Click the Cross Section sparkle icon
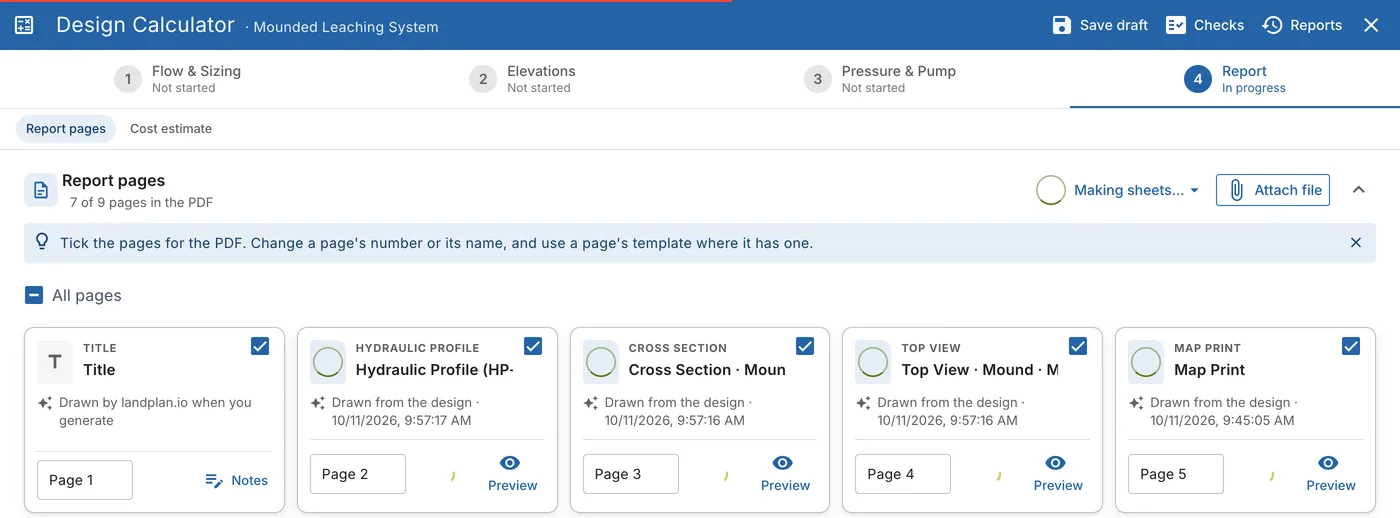Viewport: 1400px width, 518px height. [591, 403]
